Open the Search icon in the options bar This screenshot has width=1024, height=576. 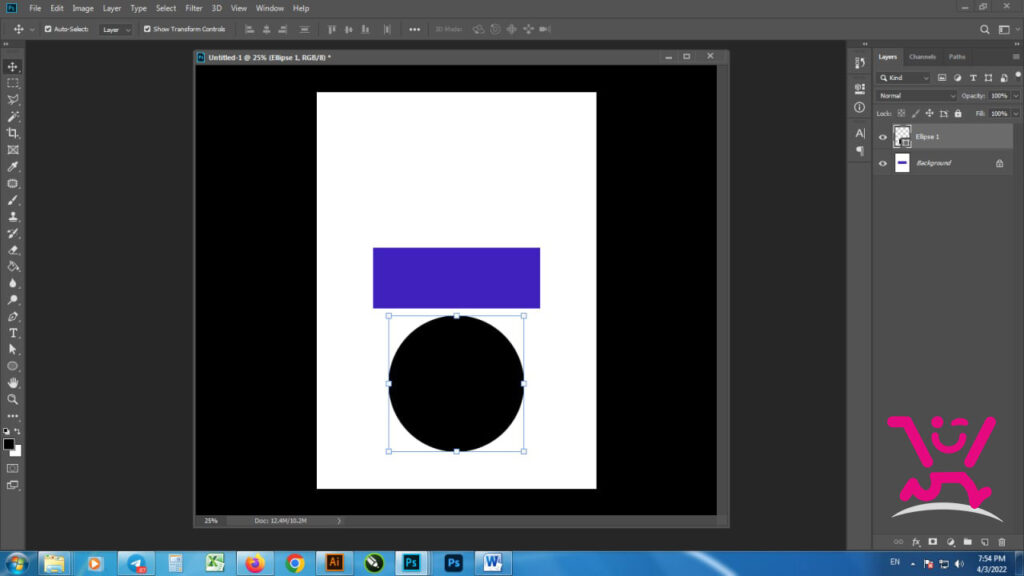984,29
